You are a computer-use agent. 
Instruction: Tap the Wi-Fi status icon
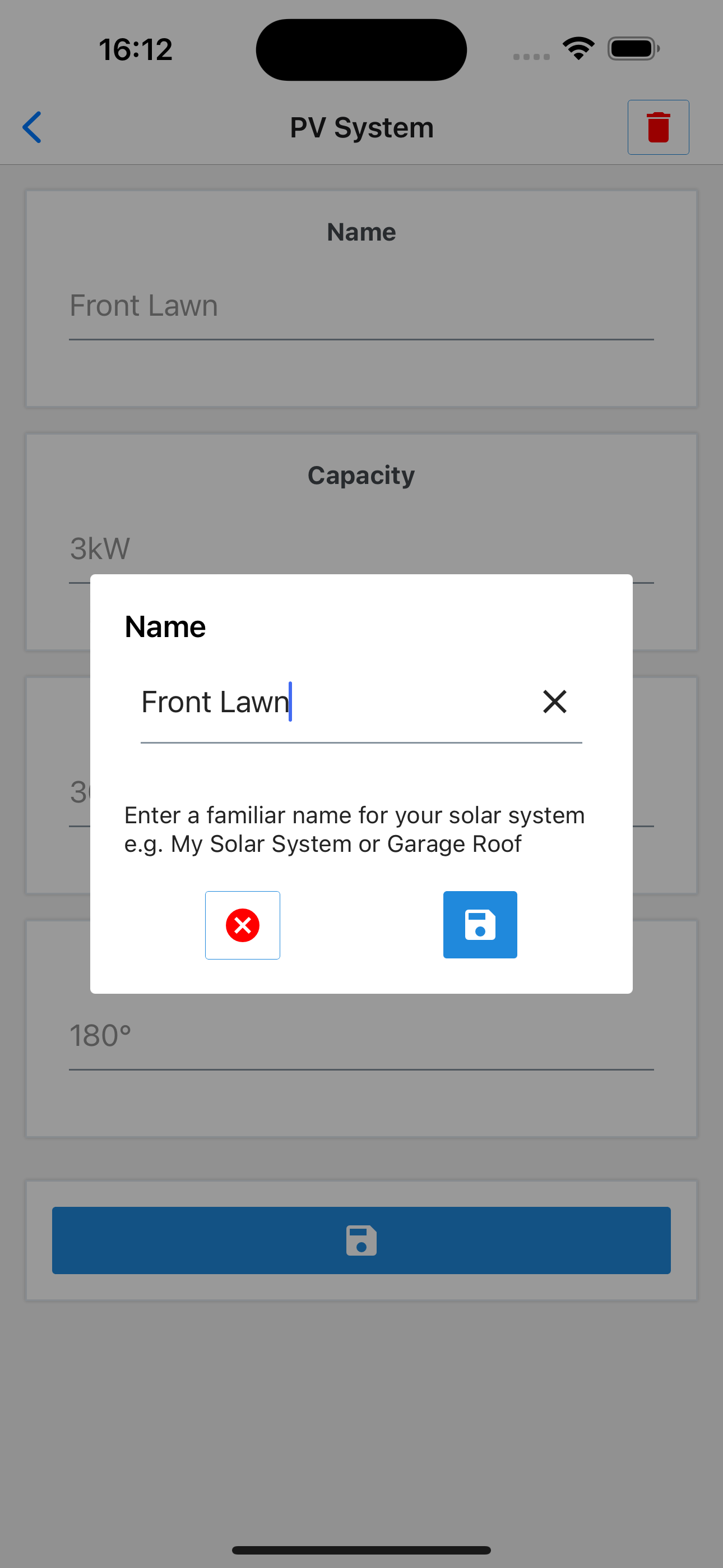click(578, 49)
